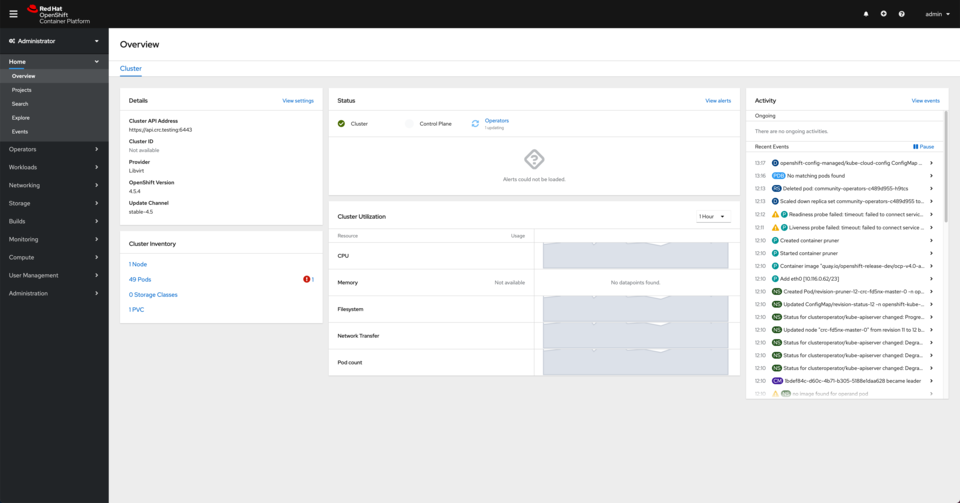The height and width of the screenshot is (503, 960).
Task: Open the help question mark menu
Action: 901,13
